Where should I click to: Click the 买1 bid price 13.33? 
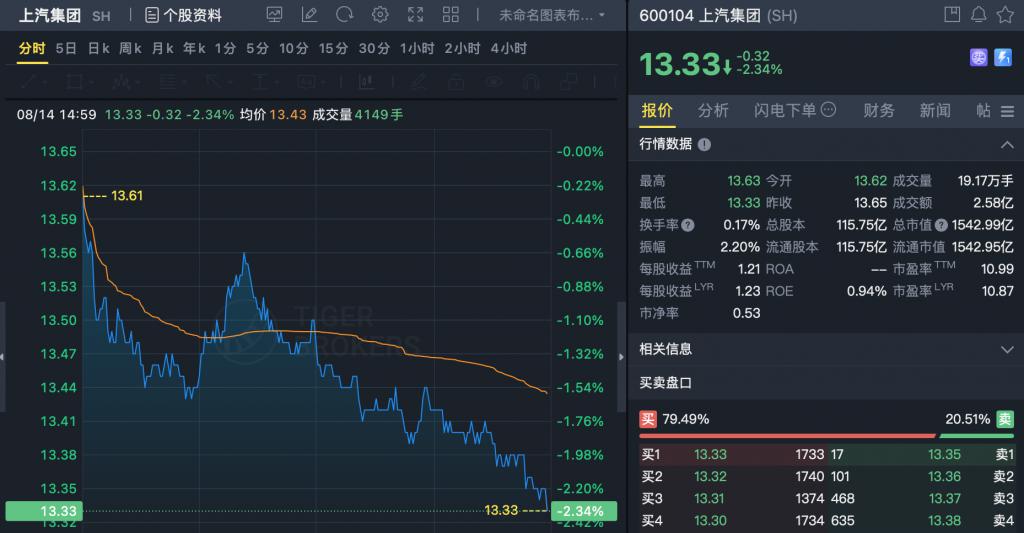coord(710,455)
